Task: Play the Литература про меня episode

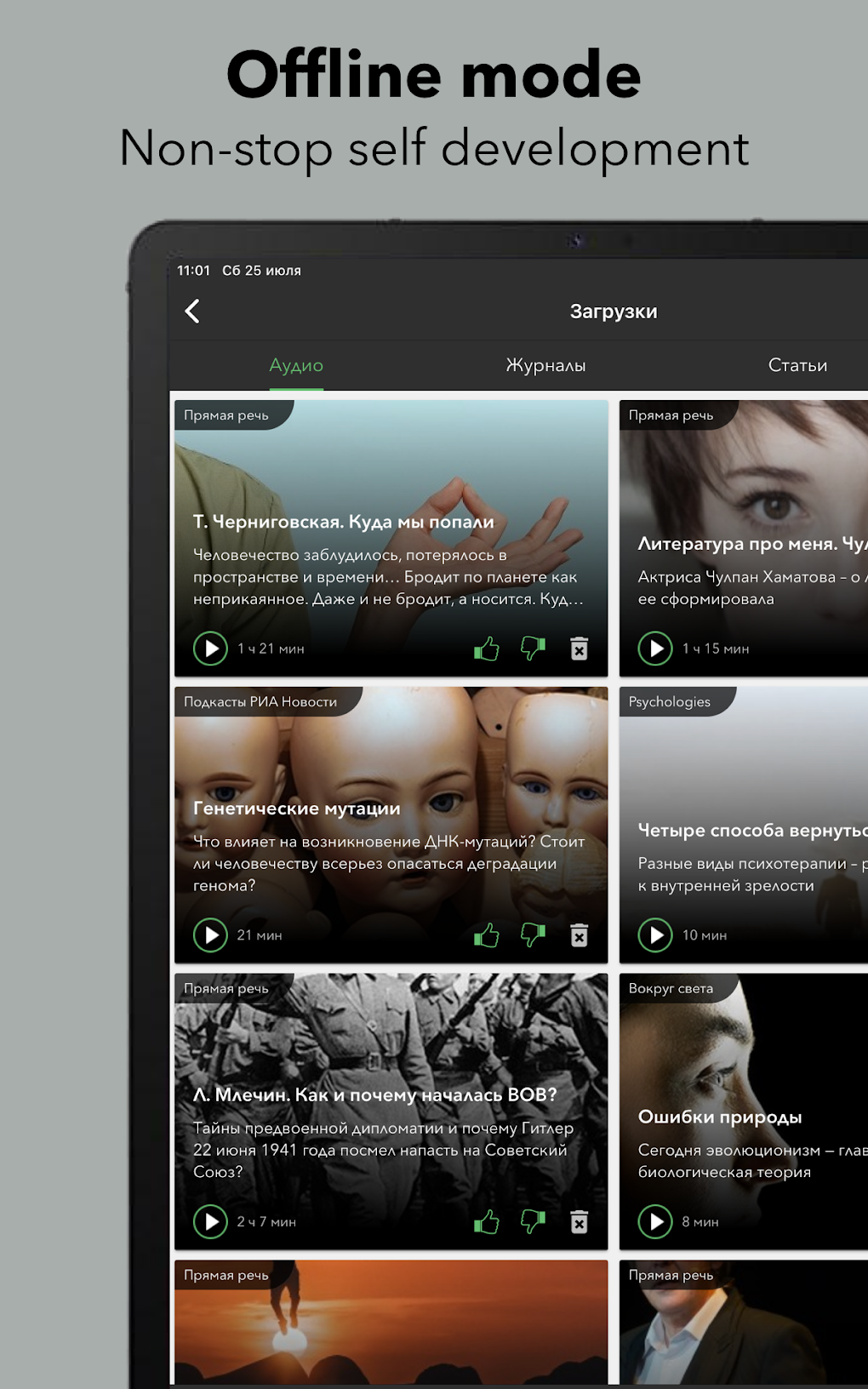Action: coord(655,649)
